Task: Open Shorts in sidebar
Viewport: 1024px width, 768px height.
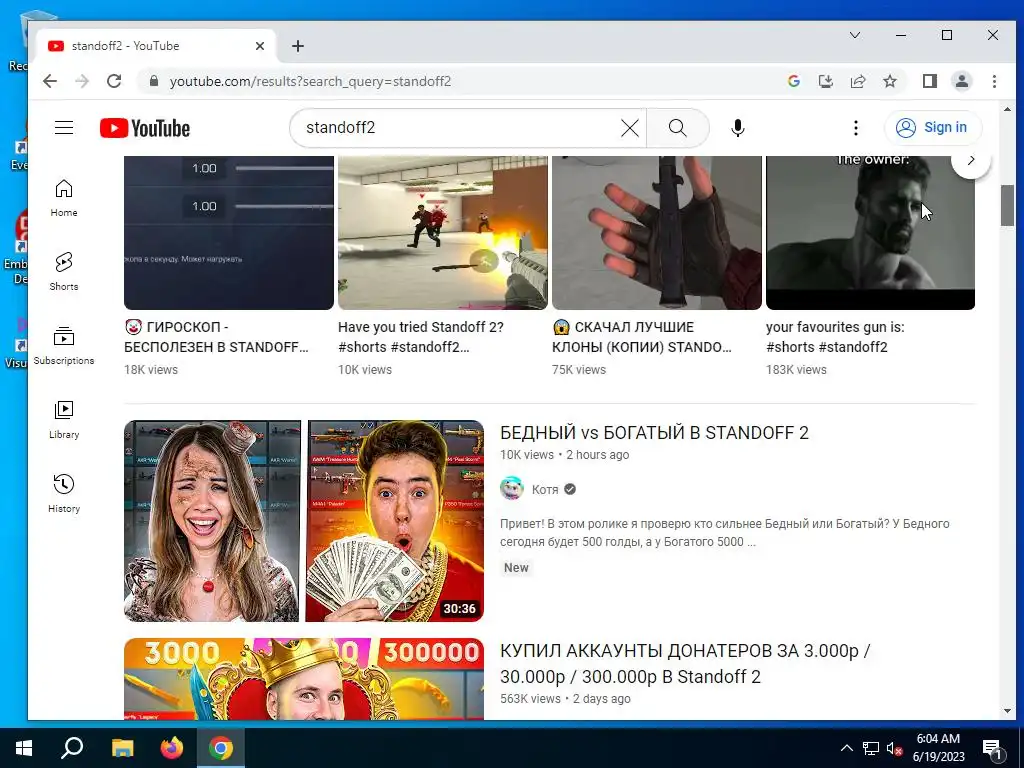Action: tap(63, 272)
